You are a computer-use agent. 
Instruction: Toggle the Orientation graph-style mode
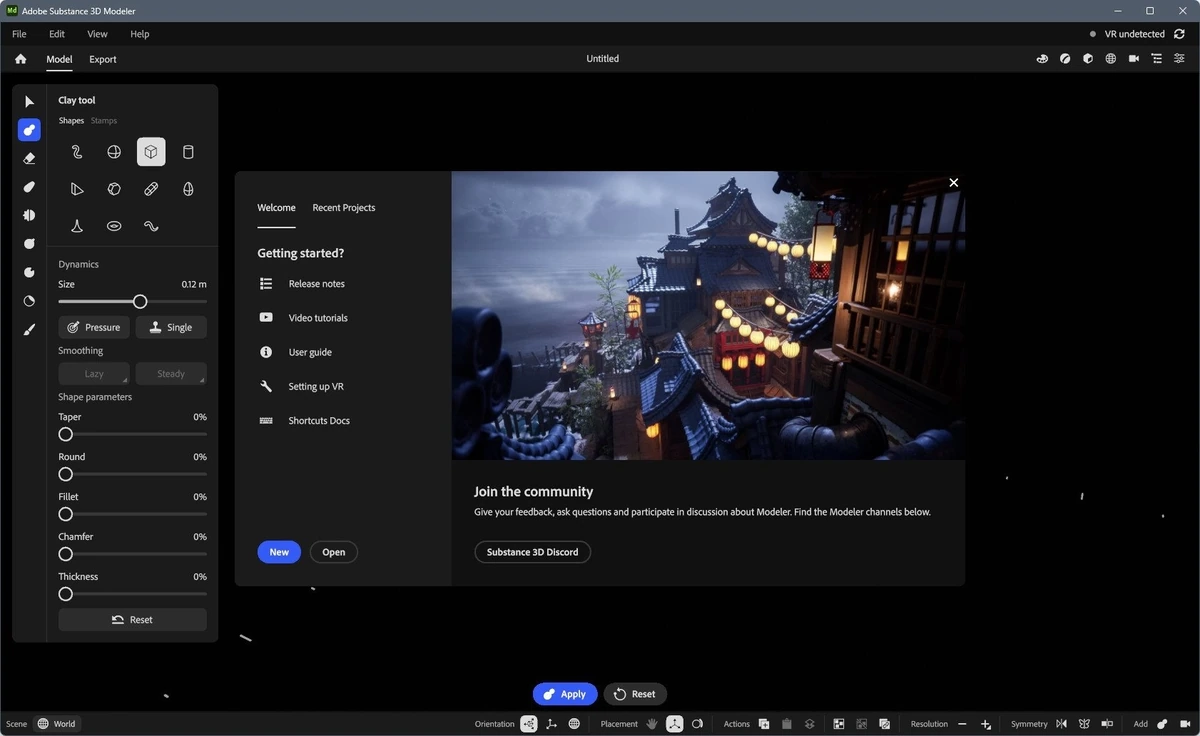click(x=528, y=724)
